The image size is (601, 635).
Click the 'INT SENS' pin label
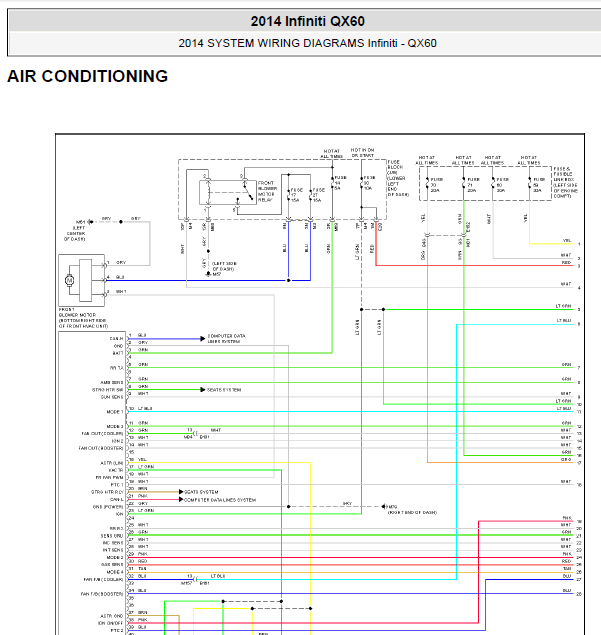pyautogui.click(x=113, y=550)
